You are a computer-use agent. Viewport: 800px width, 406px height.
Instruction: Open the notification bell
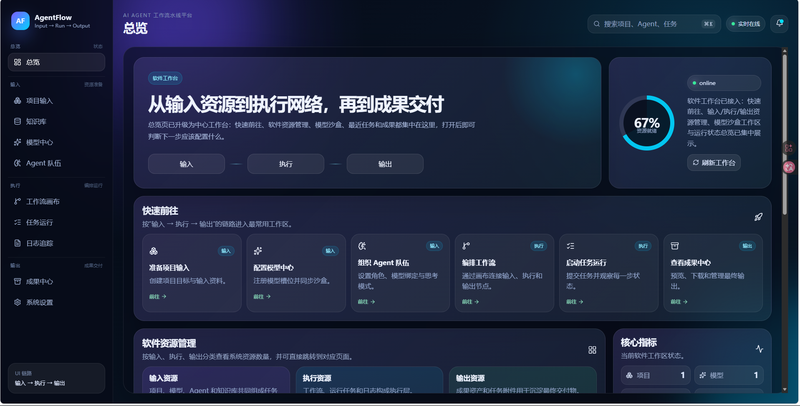779,23
